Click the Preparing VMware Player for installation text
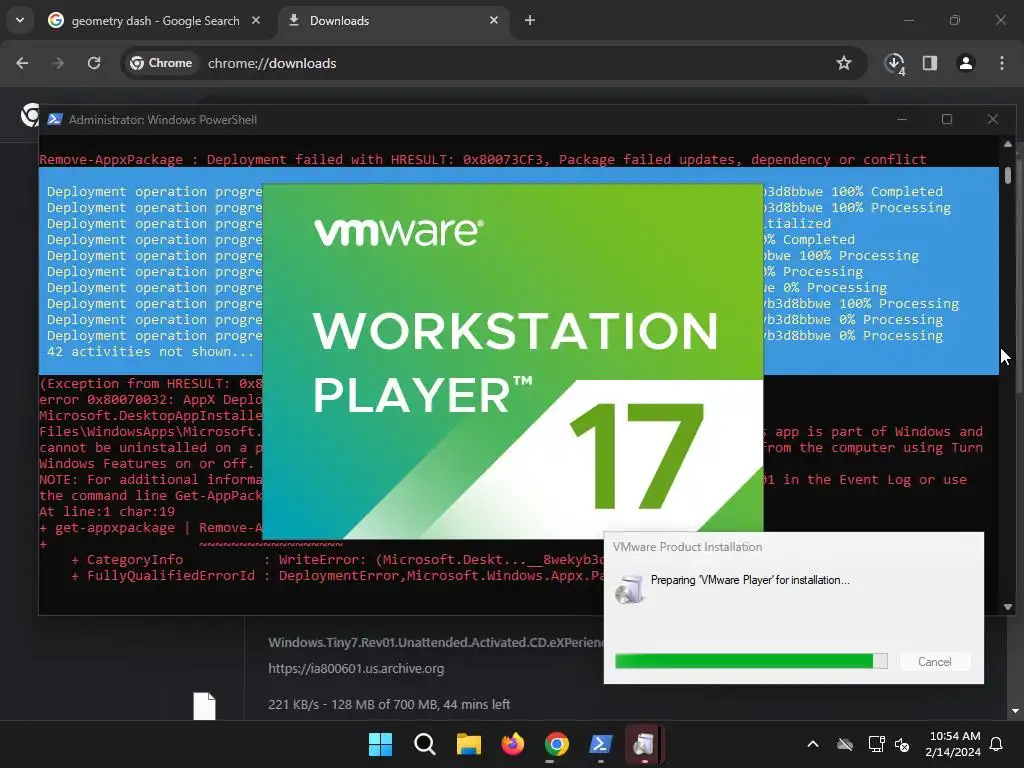This screenshot has height=768, width=1024. [750, 580]
